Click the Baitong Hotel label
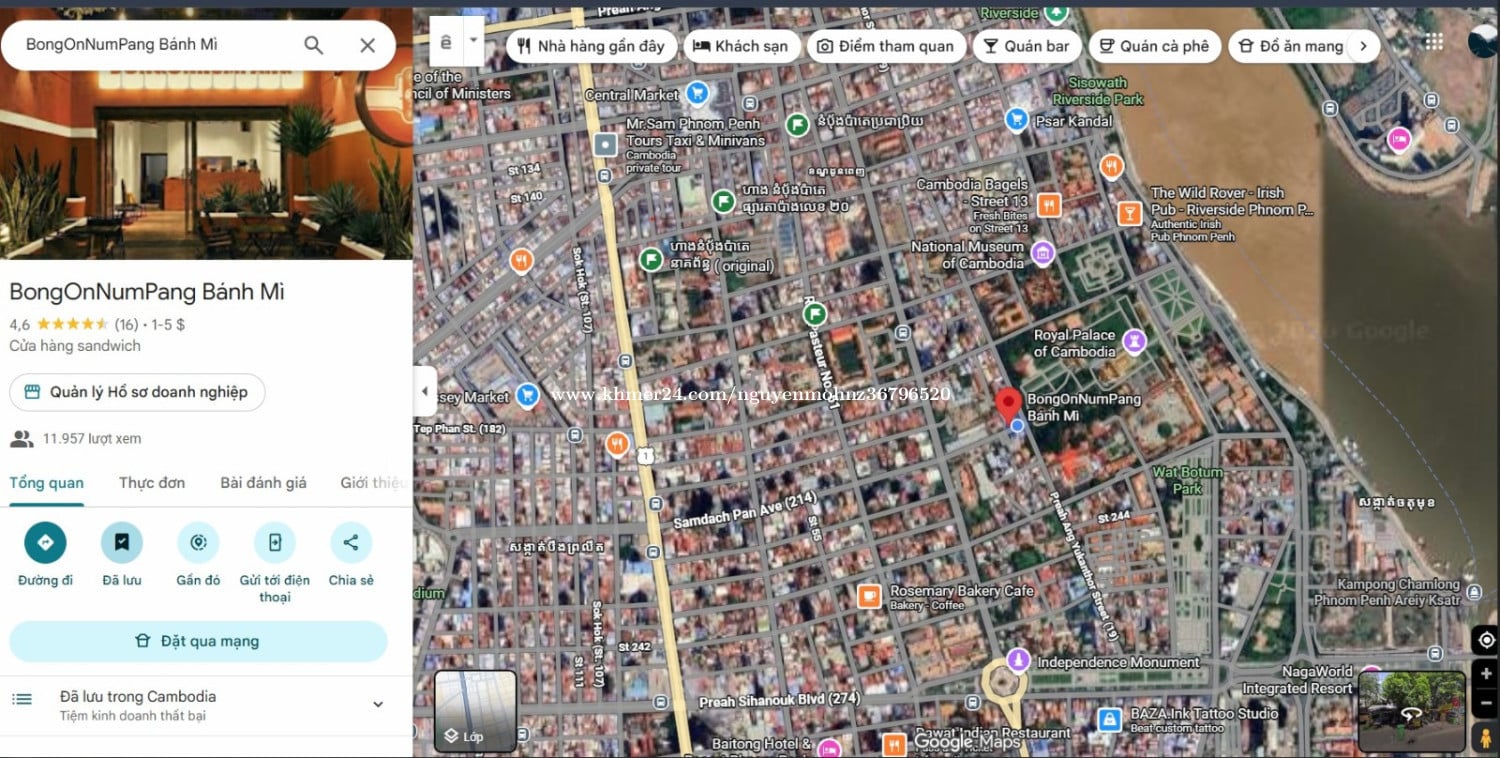This screenshot has height=758, width=1500. pos(762,744)
